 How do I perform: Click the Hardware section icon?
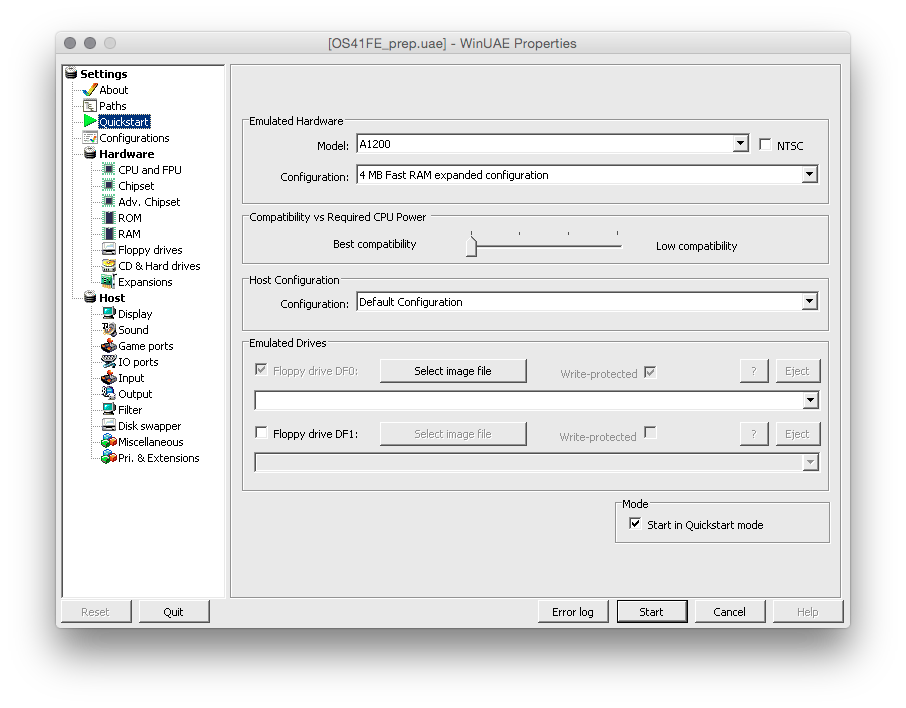[90, 154]
